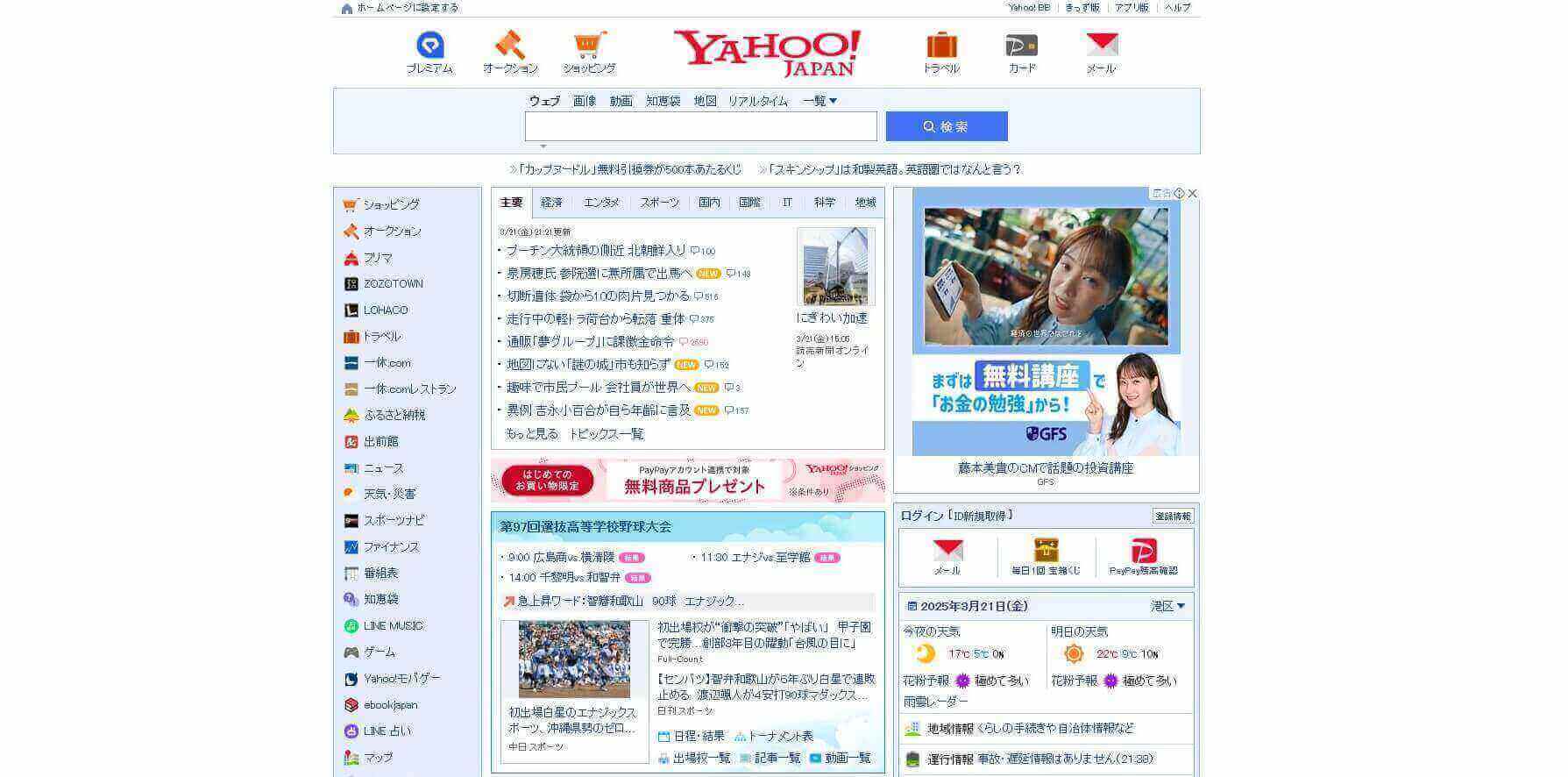Open スポーツナビ icon in left sidebar
Image resolution: width=1568 pixels, height=777 pixels.
351,520
